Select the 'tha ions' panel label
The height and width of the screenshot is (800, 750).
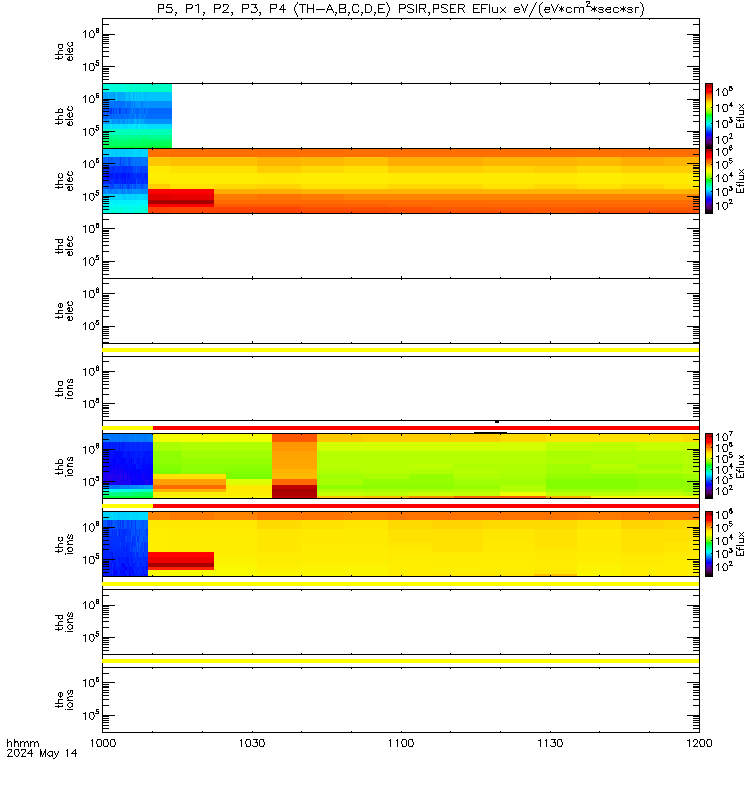[x=65, y=389]
